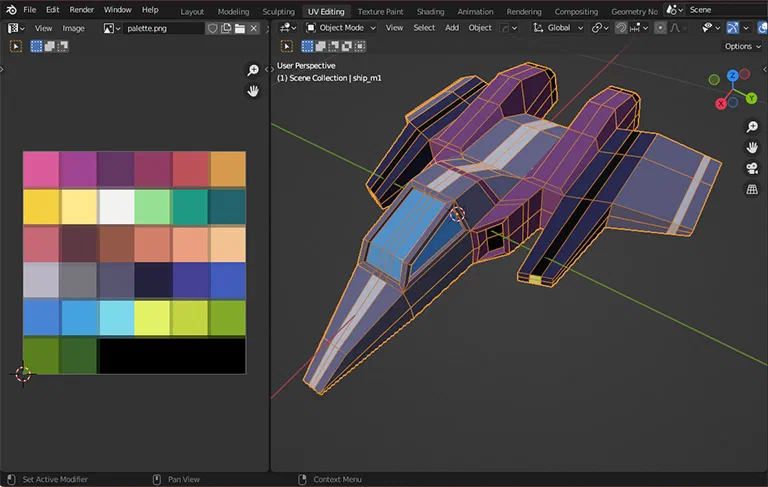
Task: Open the 3D viewport editor type menu
Action: [x=288, y=28]
